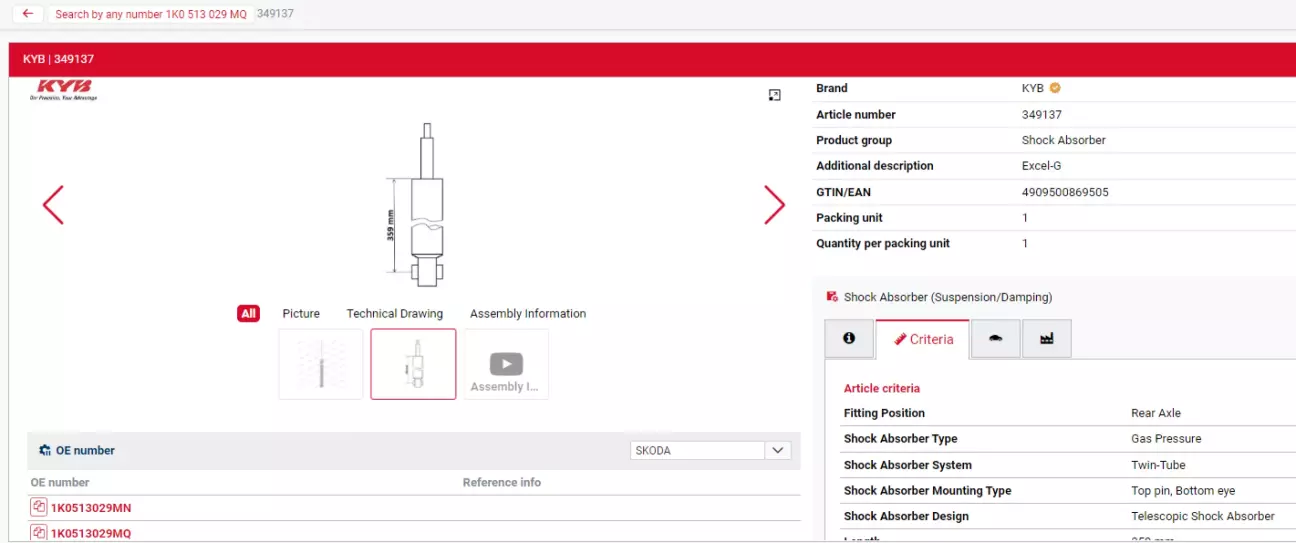Switch to the Picture filter

point(301,314)
